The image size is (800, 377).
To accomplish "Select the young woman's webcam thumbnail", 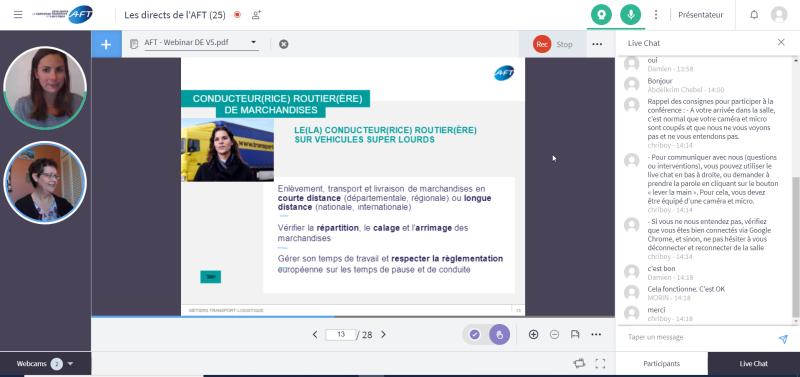I will click(45, 88).
